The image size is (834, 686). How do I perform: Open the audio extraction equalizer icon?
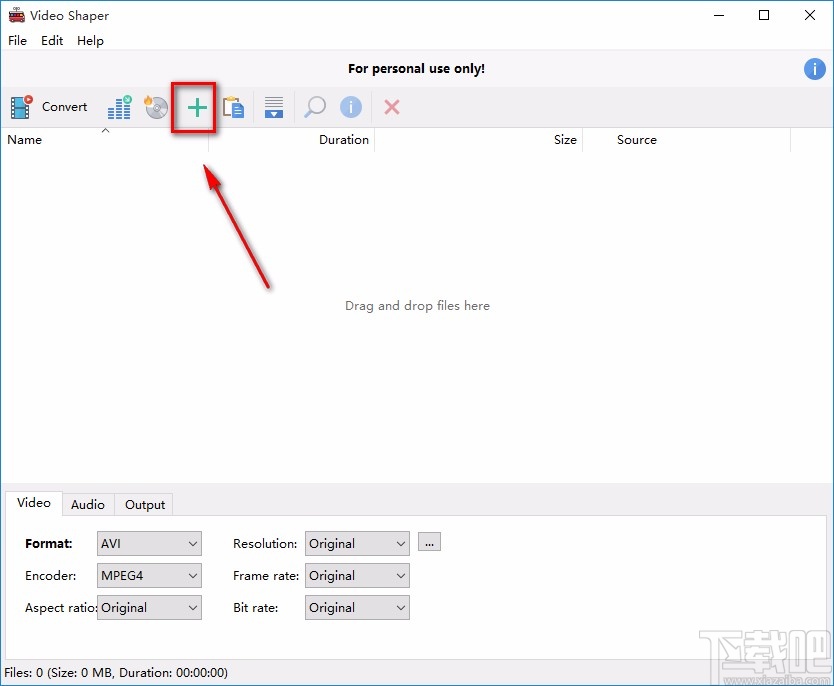(x=120, y=107)
